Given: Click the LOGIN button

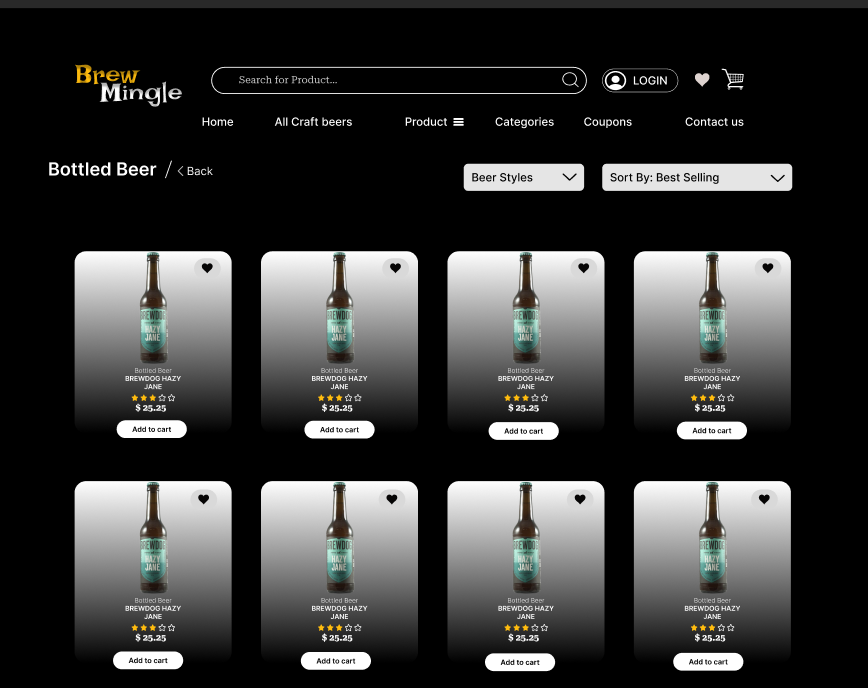Looking at the screenshot, I should 640,80.
